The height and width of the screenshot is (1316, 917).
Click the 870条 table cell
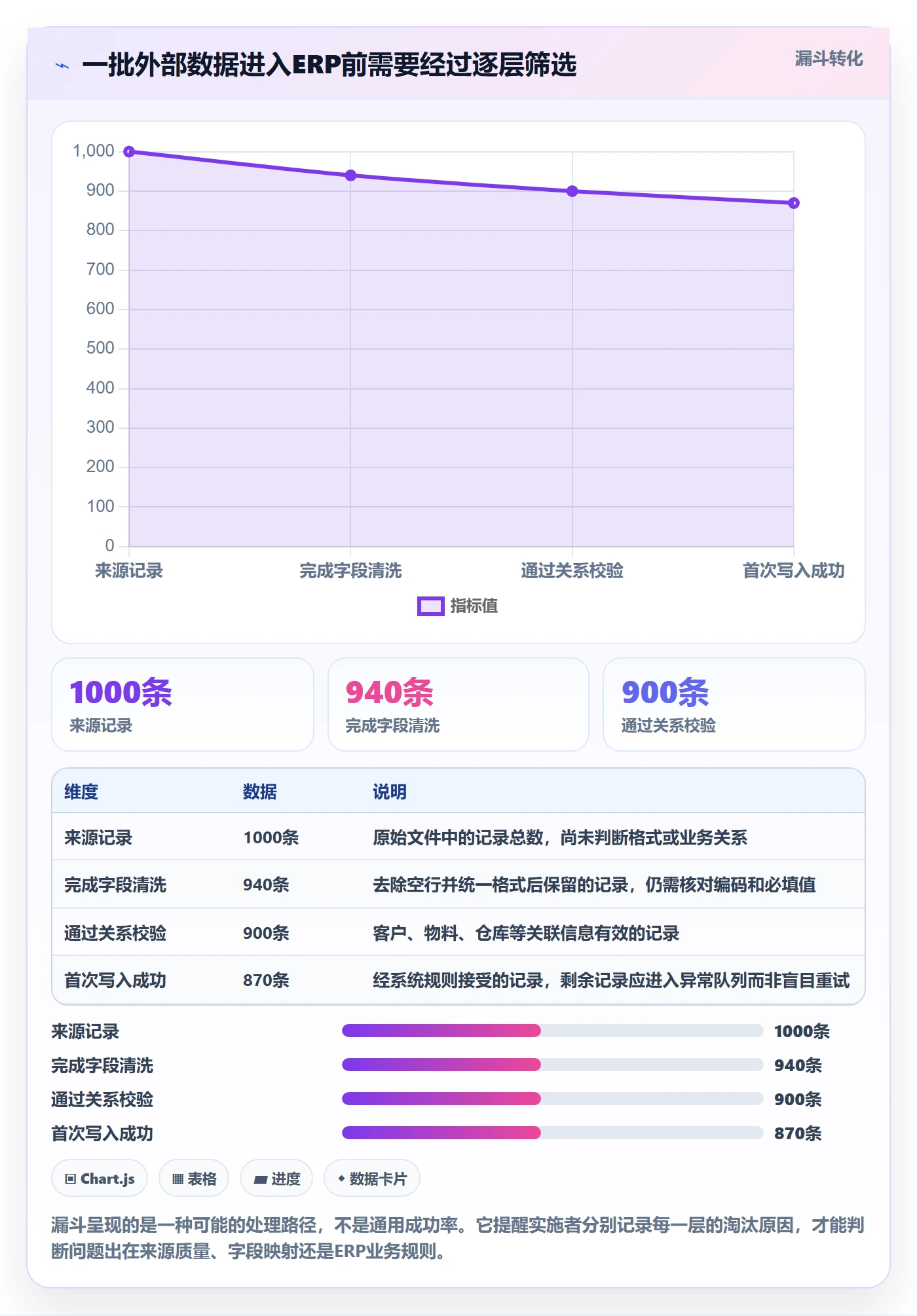point(266,981)
